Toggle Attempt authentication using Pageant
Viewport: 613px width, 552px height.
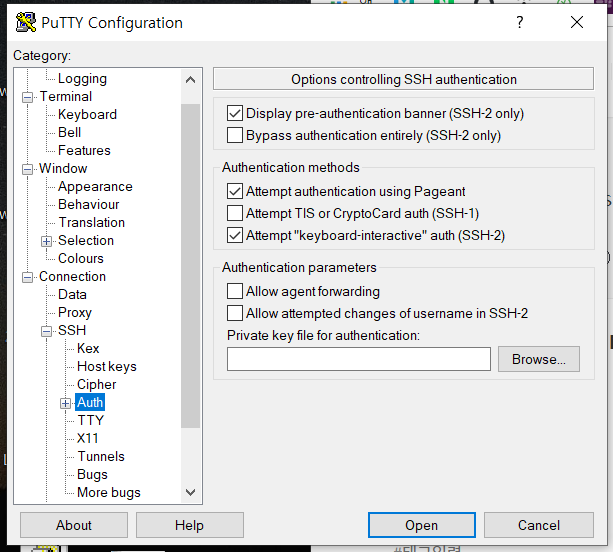[x=235, y=192]
